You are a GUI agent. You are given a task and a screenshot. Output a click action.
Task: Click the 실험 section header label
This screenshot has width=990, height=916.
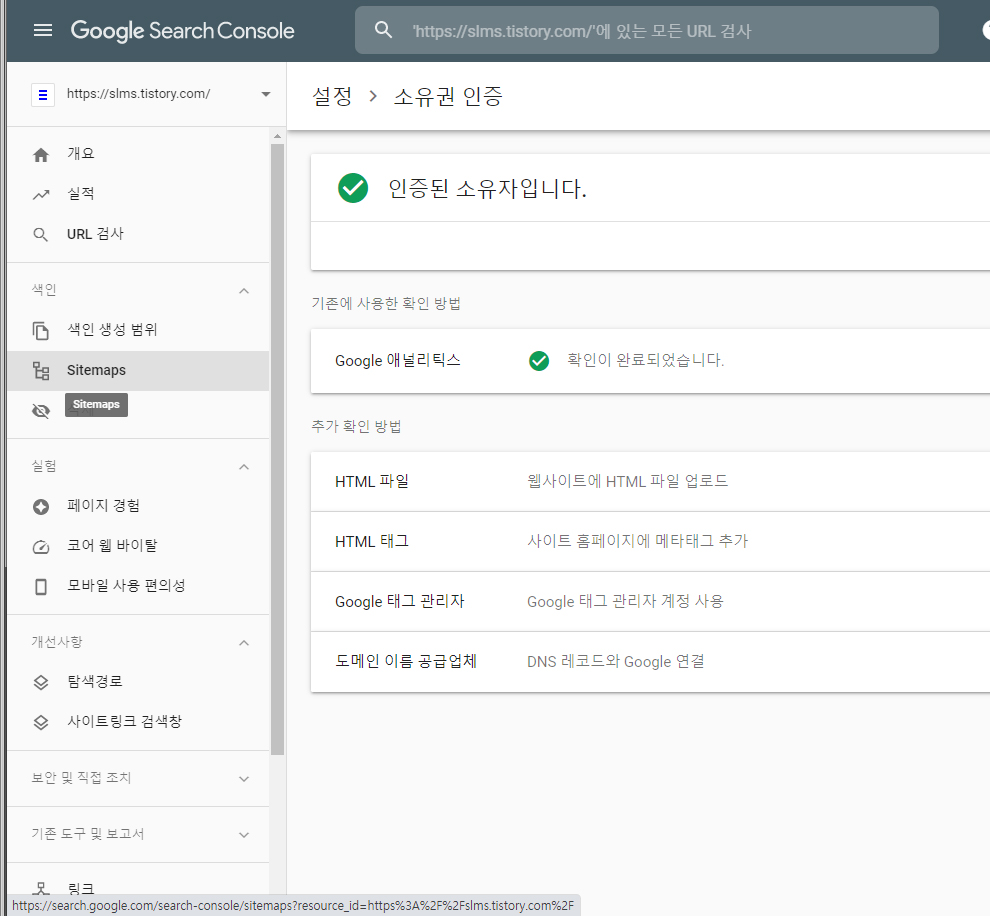tap(44, 466)
